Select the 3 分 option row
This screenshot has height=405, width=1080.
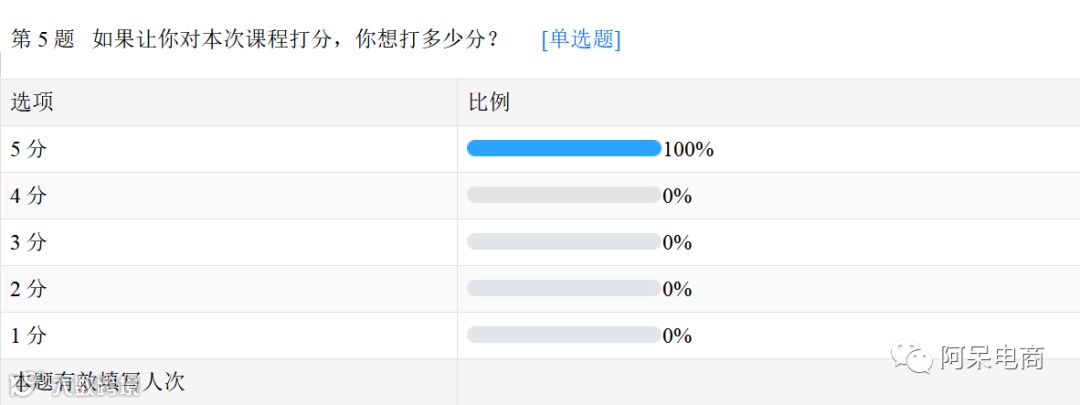click(29, 242)
